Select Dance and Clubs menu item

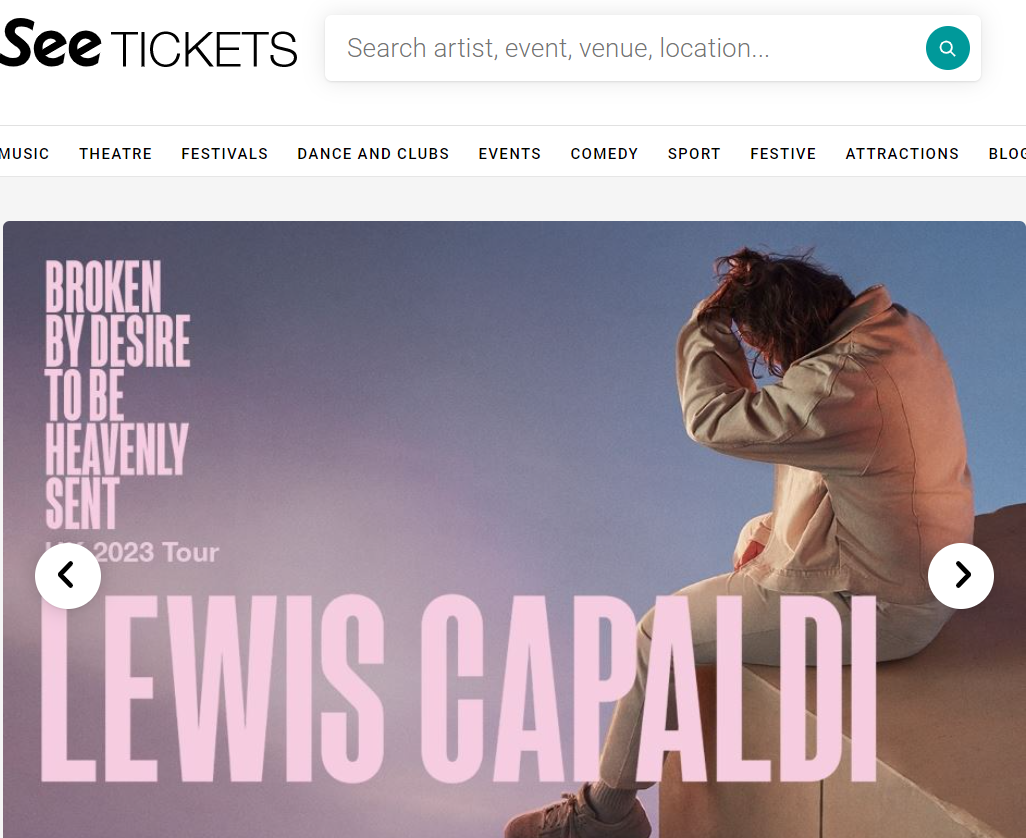coord(373,154)
